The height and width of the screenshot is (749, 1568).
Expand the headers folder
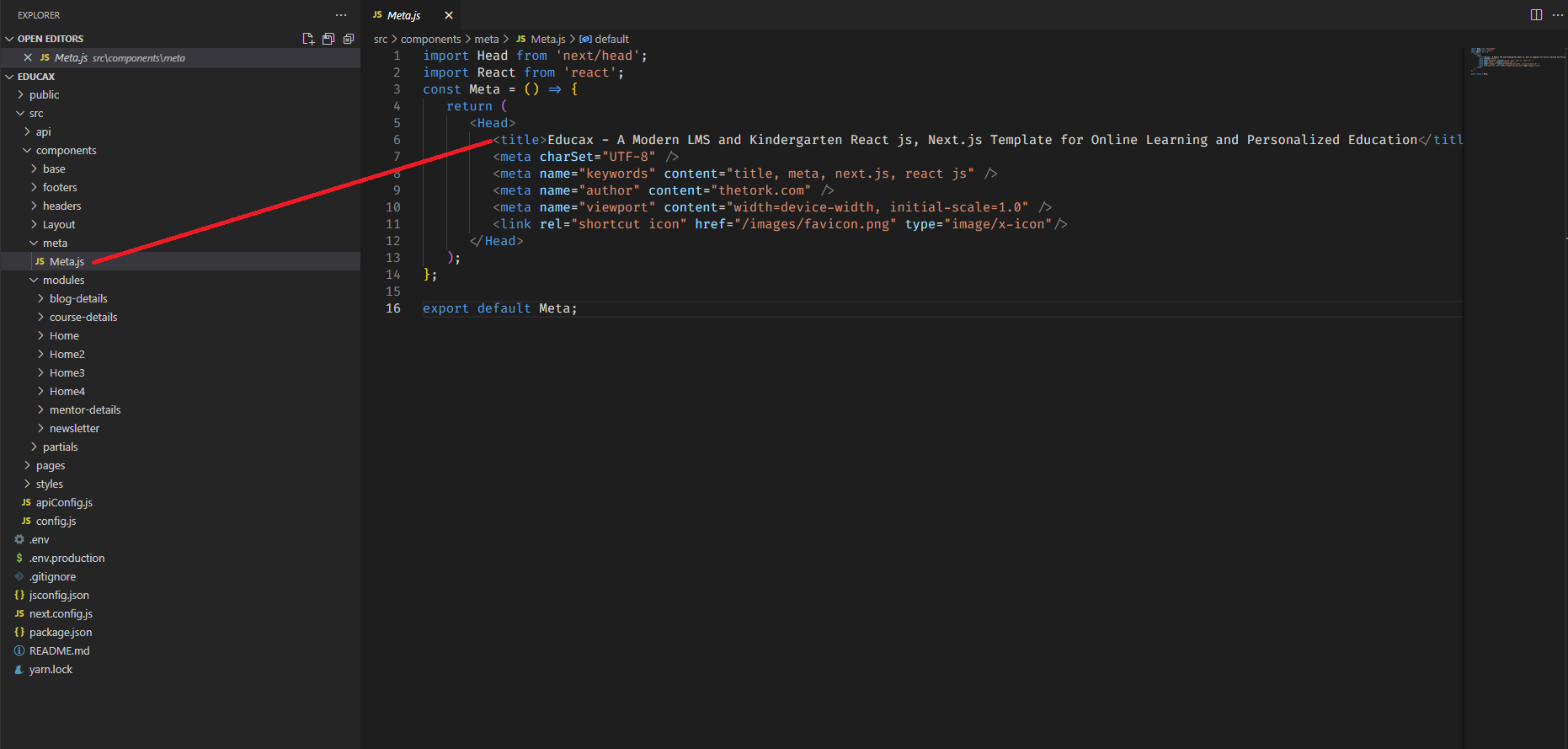61,206
